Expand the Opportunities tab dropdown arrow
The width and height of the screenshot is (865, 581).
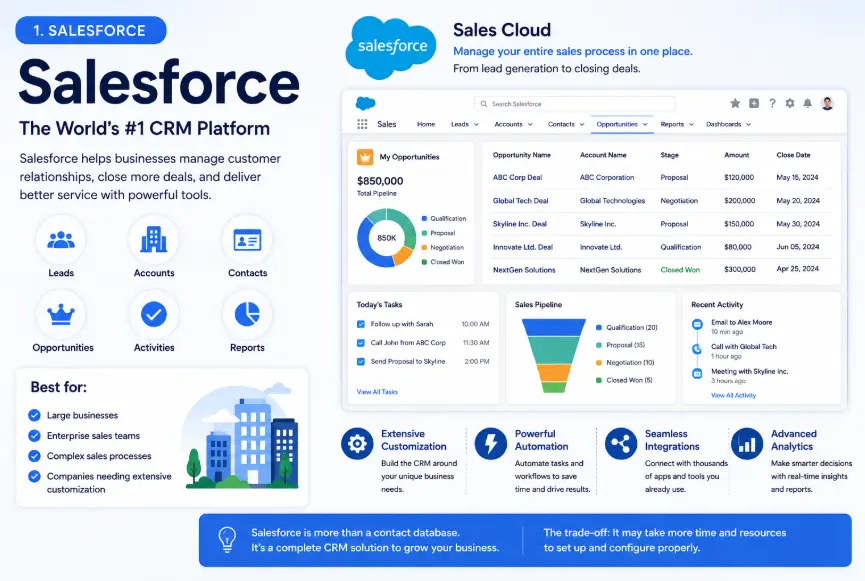pyautogui.click(x=645, y=125)
